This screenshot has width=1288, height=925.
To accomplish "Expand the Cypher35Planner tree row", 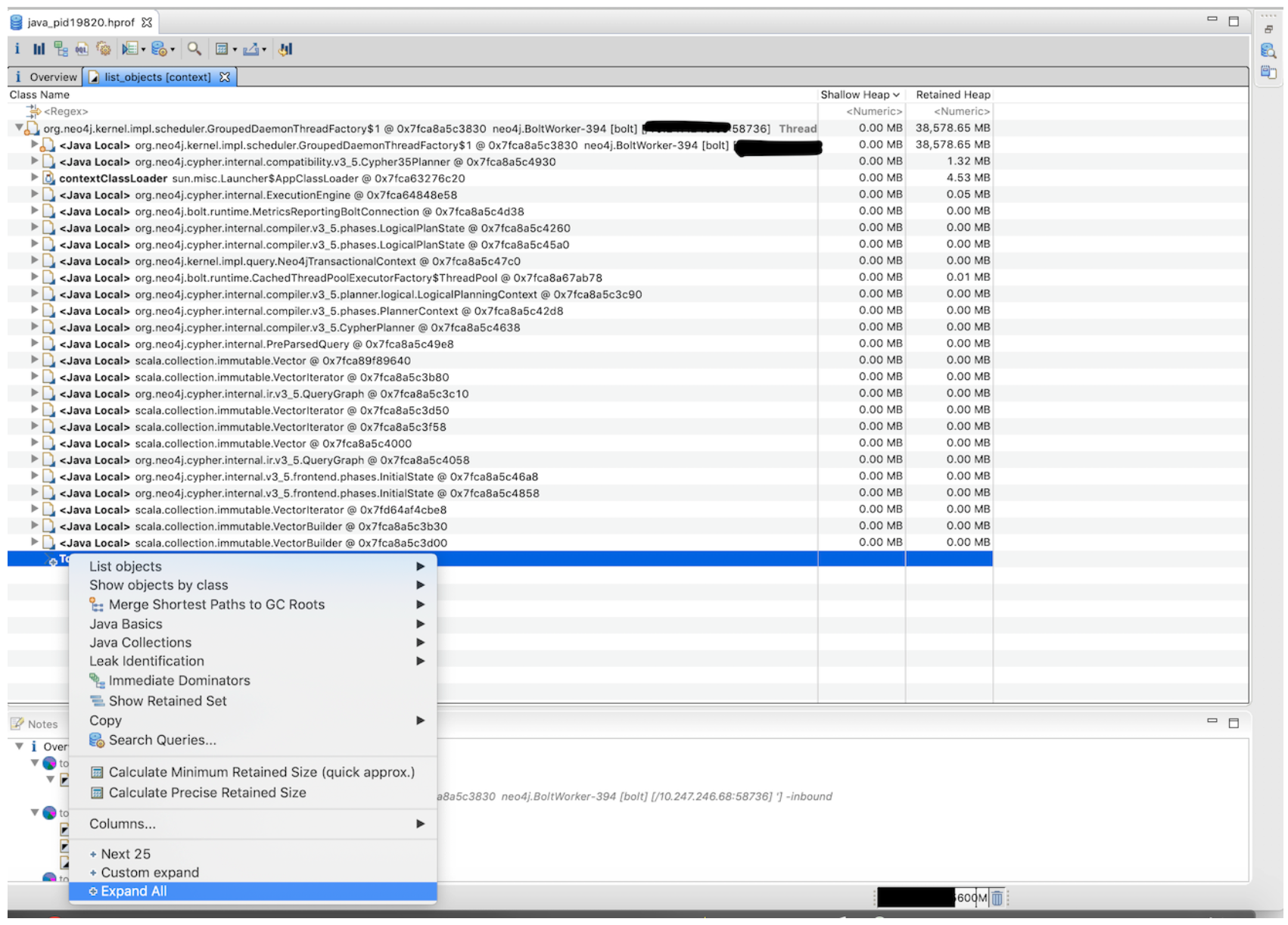I will click(36, 161).
